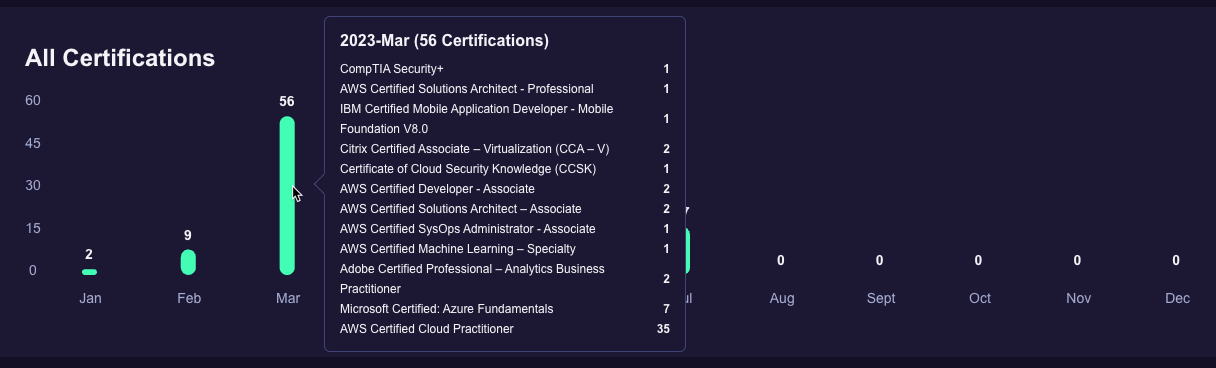Screen dimensions: 1216x368
Task: Click the y-axis label 30
Action: point(33,185)
